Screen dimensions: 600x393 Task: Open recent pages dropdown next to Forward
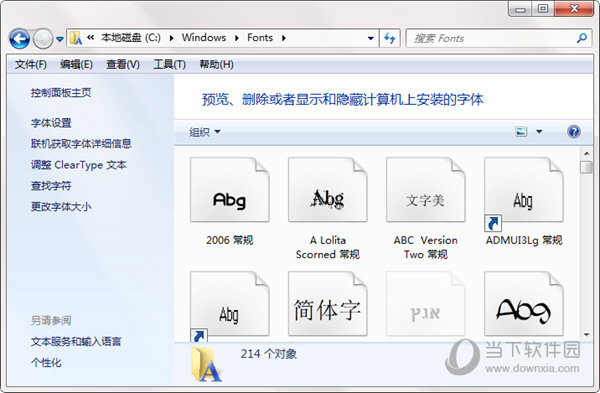[60, 39]
